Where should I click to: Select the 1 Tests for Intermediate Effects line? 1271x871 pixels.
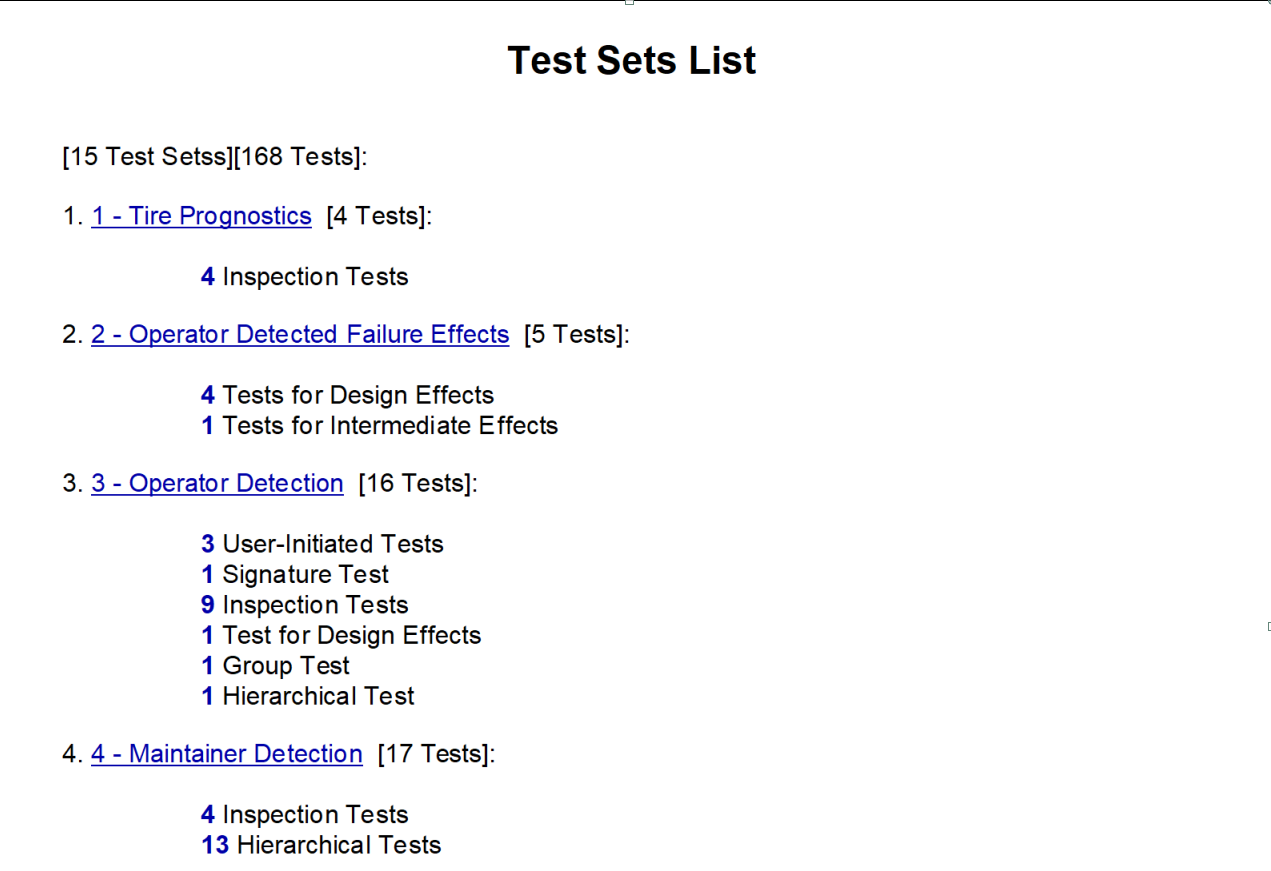(x=380, y=426)
